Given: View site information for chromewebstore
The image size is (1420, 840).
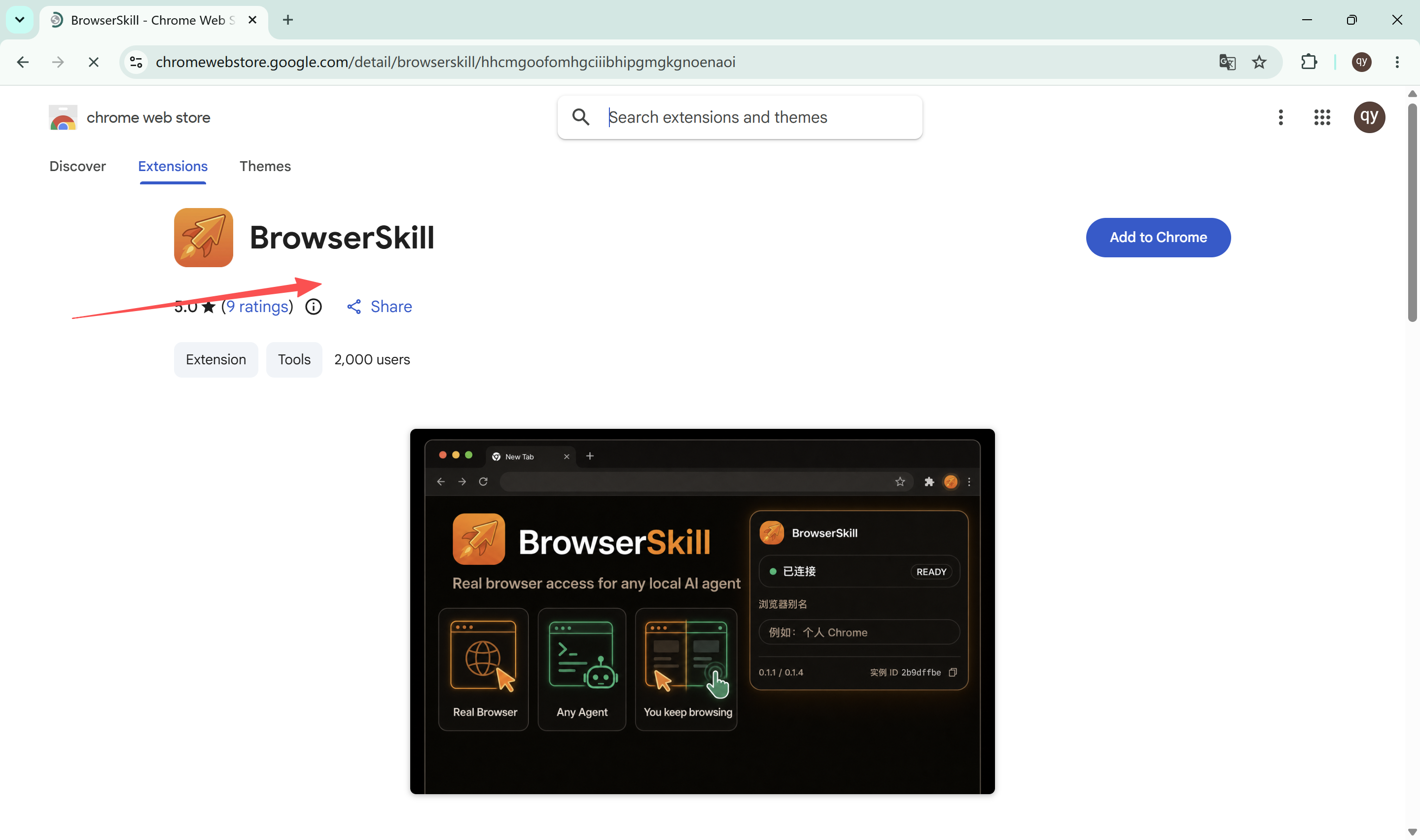Looking at the screenshot, I should click(x=137, y=62).
